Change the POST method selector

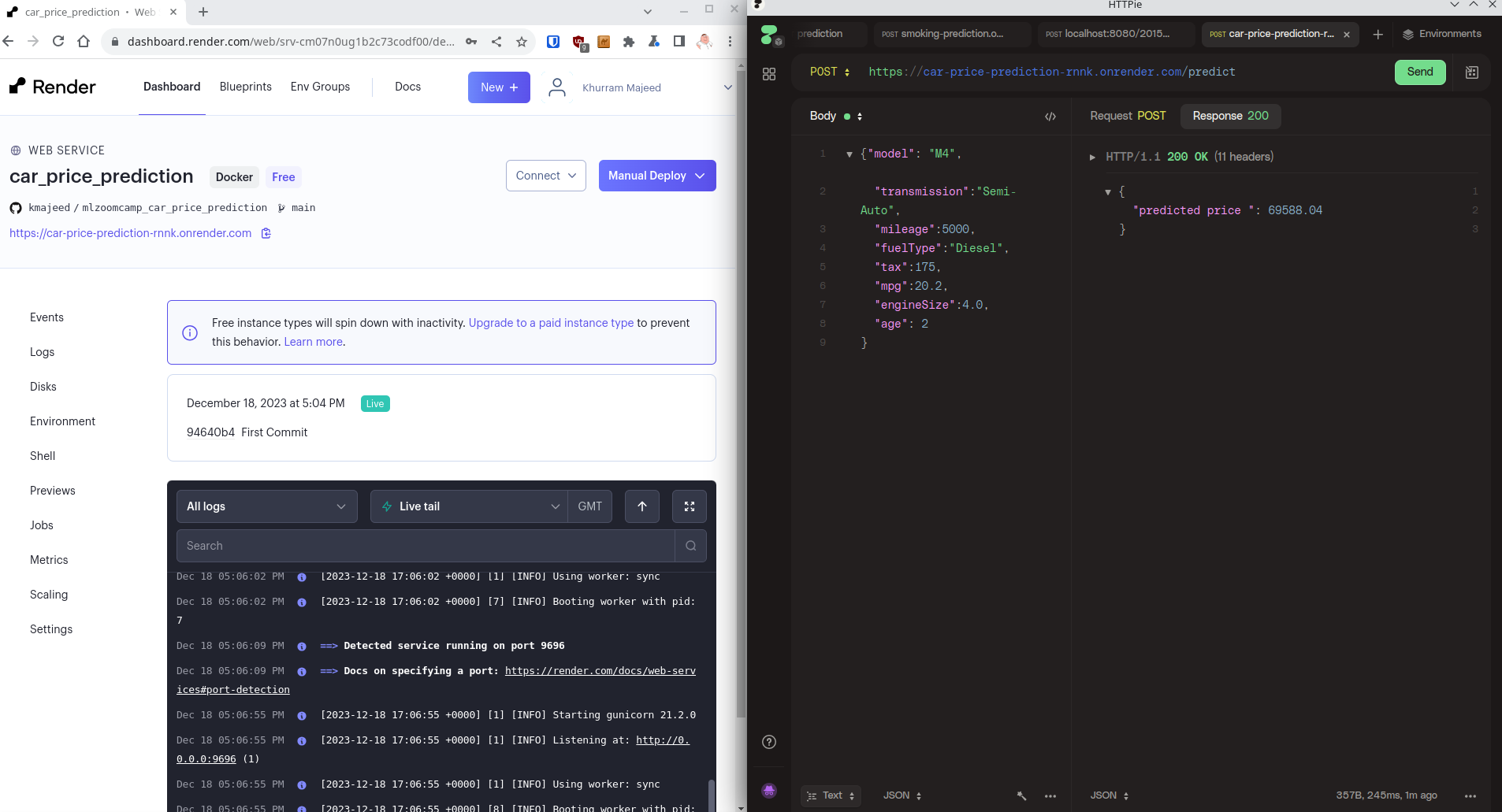(830, 72)
